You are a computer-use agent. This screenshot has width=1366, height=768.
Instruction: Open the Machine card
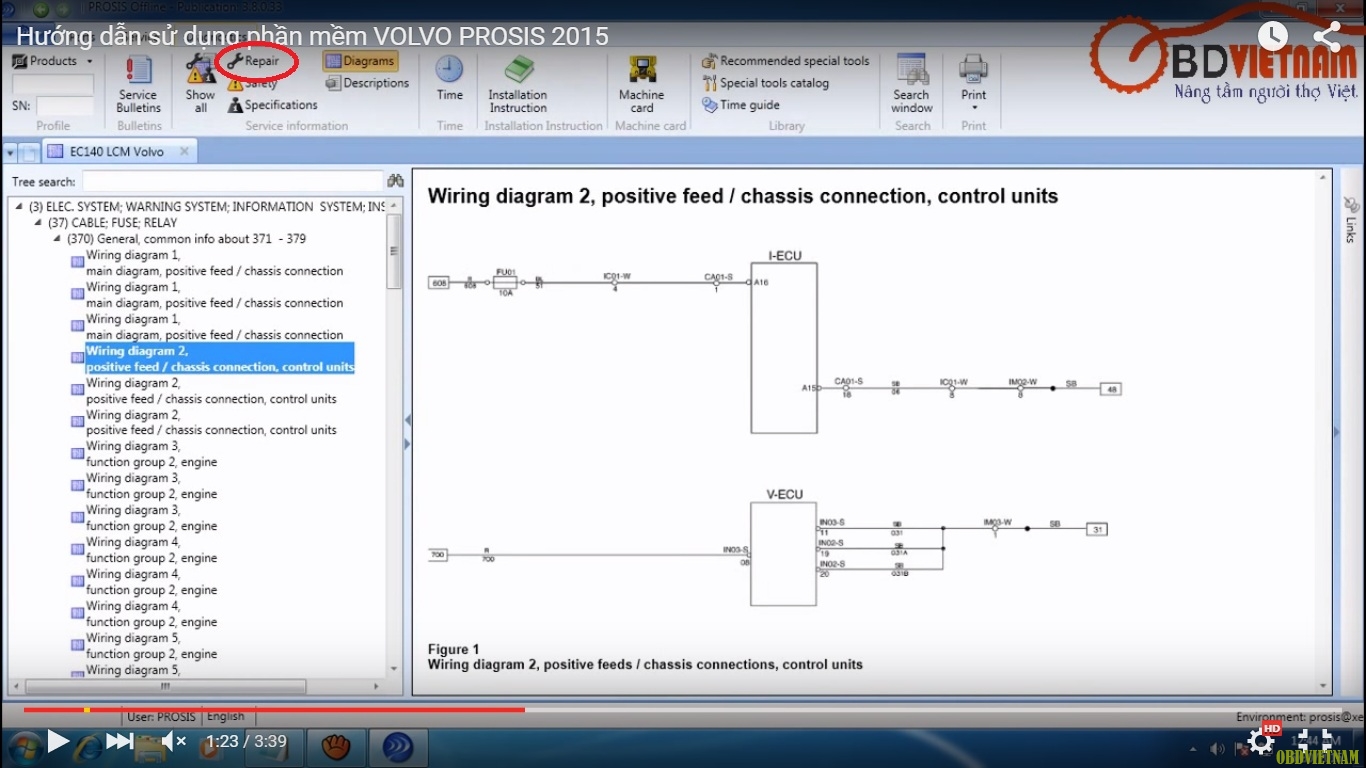click(x=642, y=84)
